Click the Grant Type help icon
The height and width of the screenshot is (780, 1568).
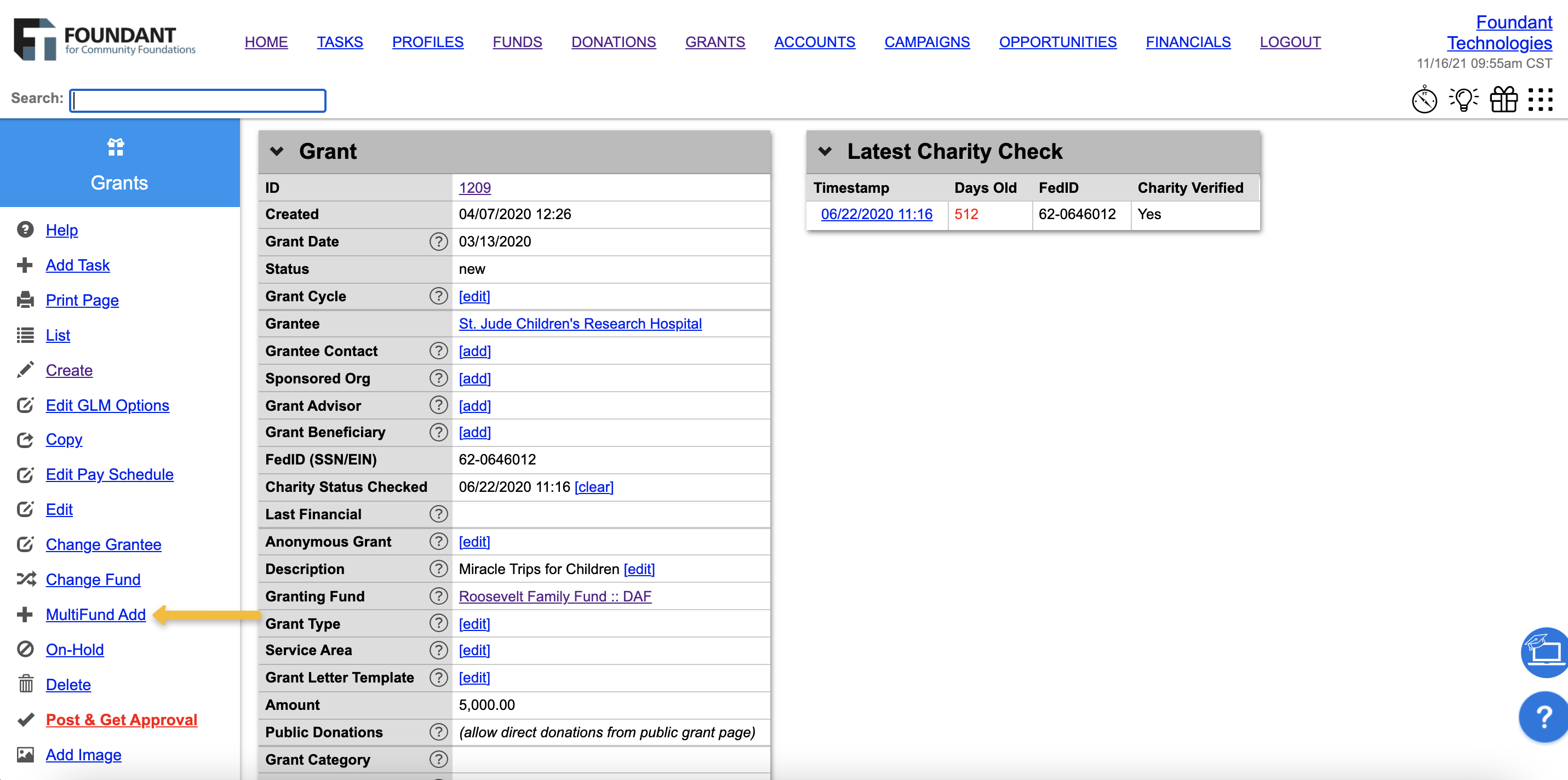point(438,624)
